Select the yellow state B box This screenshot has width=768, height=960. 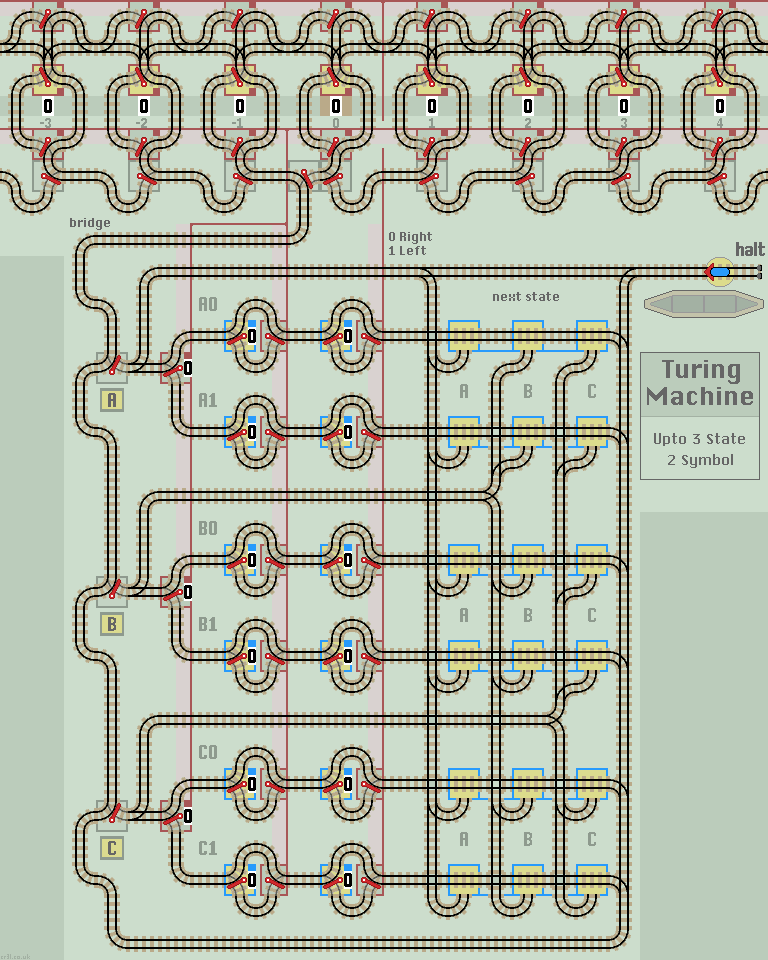[112, 624]
